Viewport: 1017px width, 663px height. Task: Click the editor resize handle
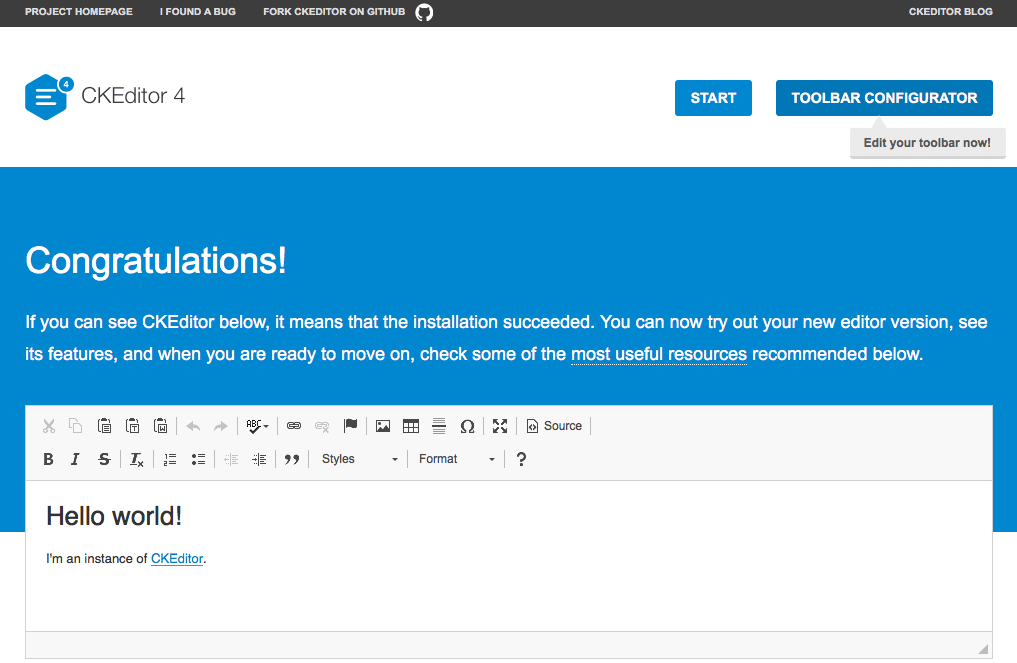(983, 649)
